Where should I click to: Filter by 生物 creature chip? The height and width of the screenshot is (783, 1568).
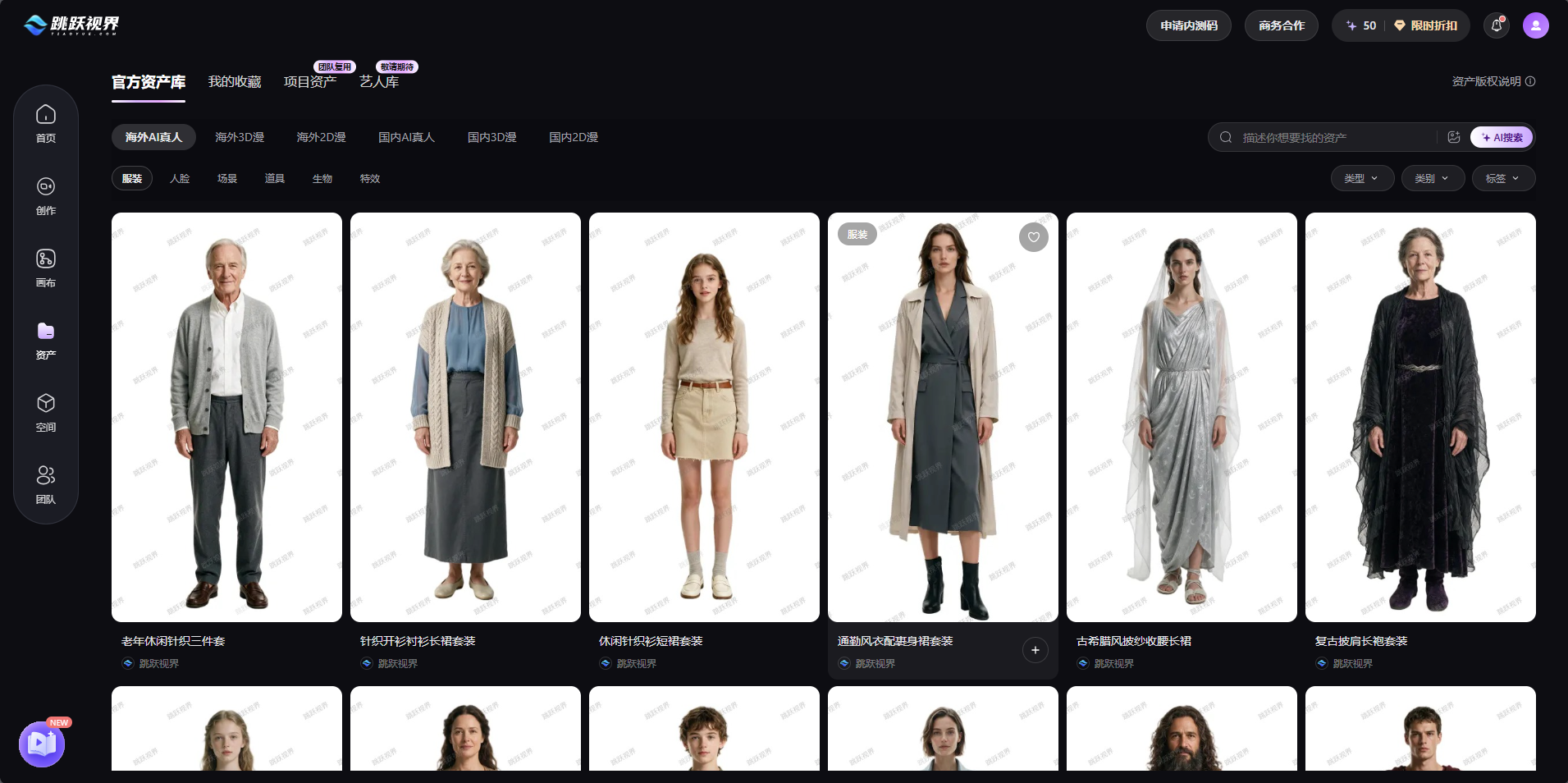(x=322, y=178)
